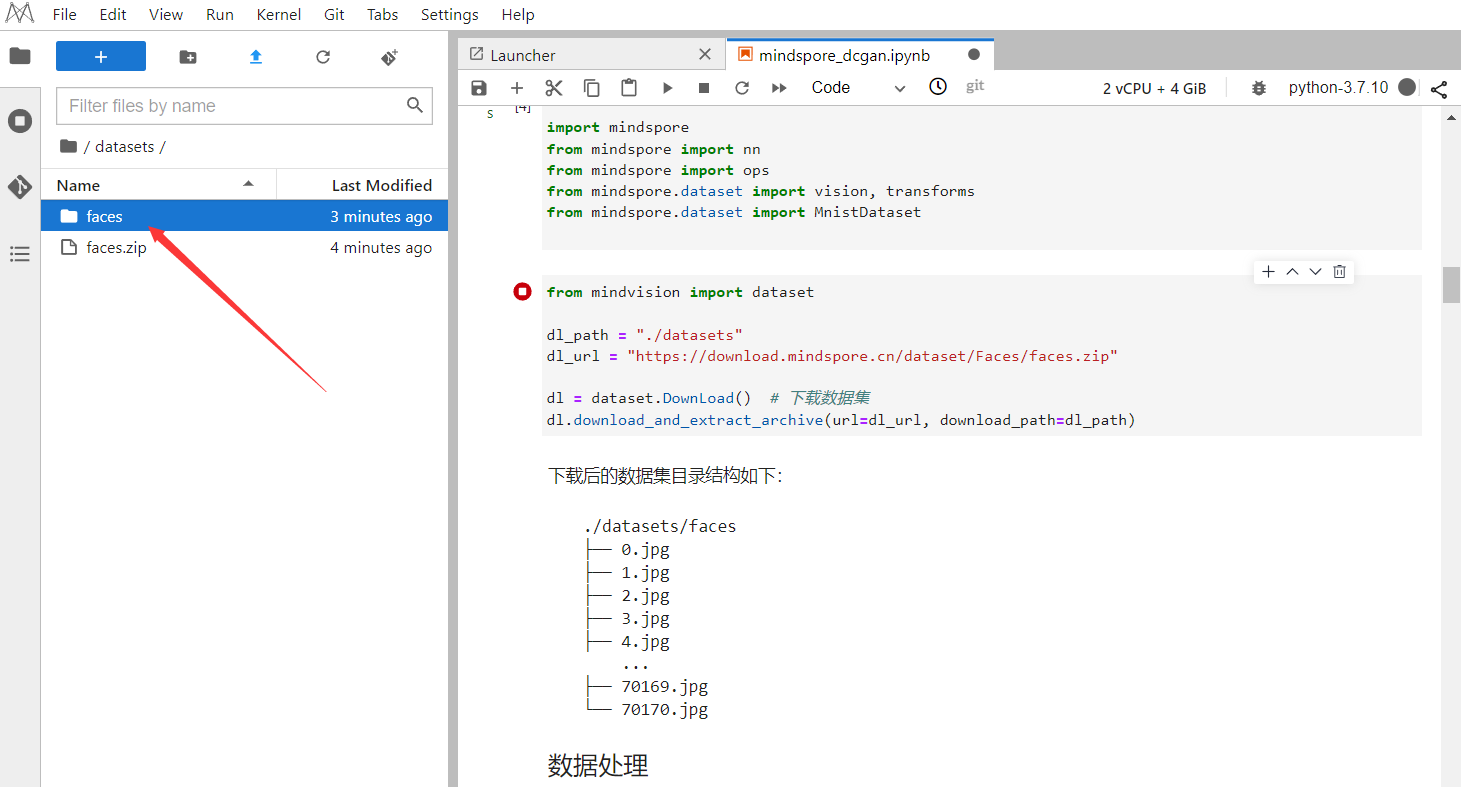Close the Launcher tab
This screenshot has height=787, width=1461.
coord(705,55)
